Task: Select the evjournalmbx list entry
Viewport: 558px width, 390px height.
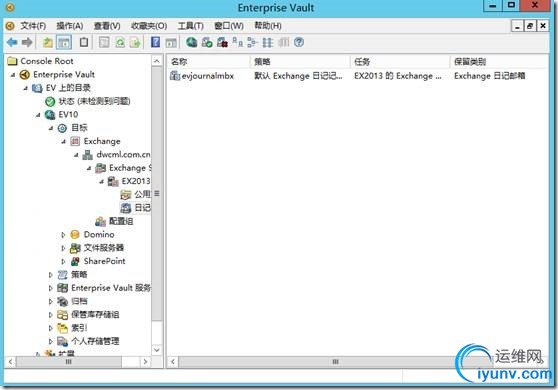Action: pos(207,76)
